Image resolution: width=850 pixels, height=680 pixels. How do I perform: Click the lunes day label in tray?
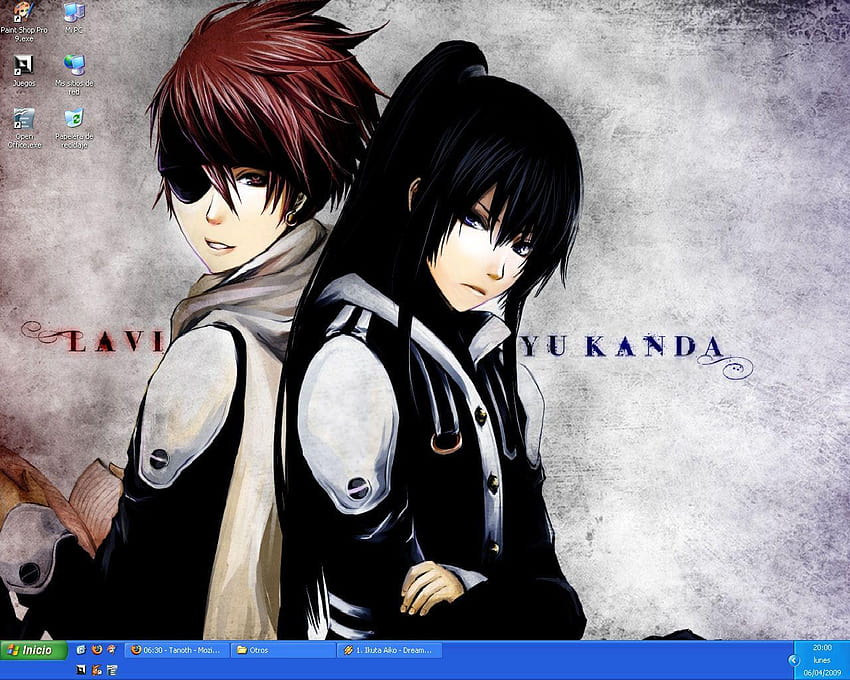pos(822,660)
